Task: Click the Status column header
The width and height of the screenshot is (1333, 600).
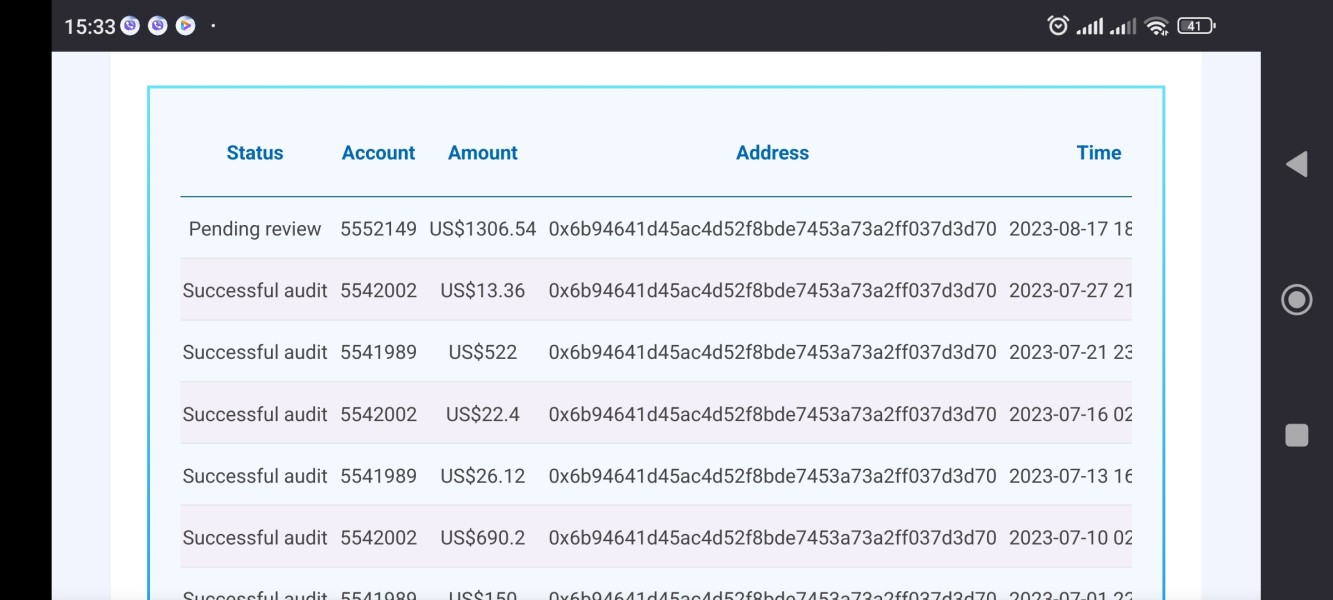Action: [x=255, y=153]
